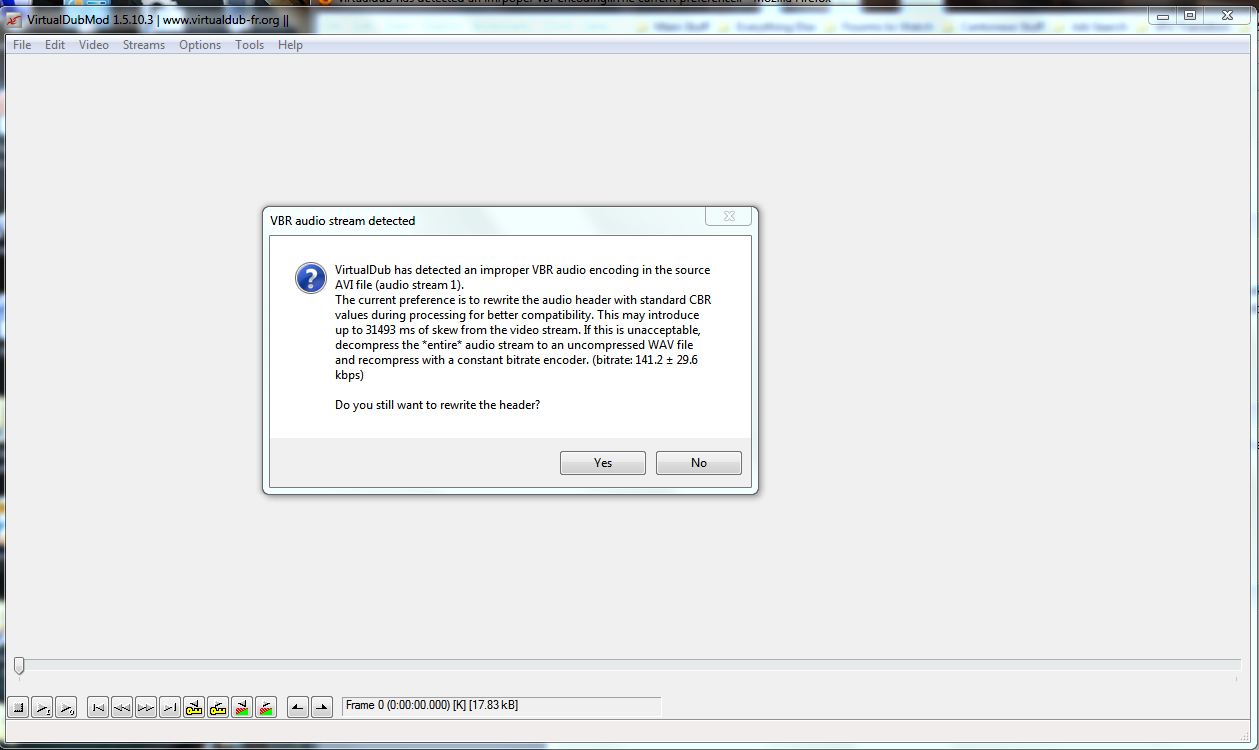
Task: Click 'Do you still want to rewrite the header?' text
Action: [438, 405]
